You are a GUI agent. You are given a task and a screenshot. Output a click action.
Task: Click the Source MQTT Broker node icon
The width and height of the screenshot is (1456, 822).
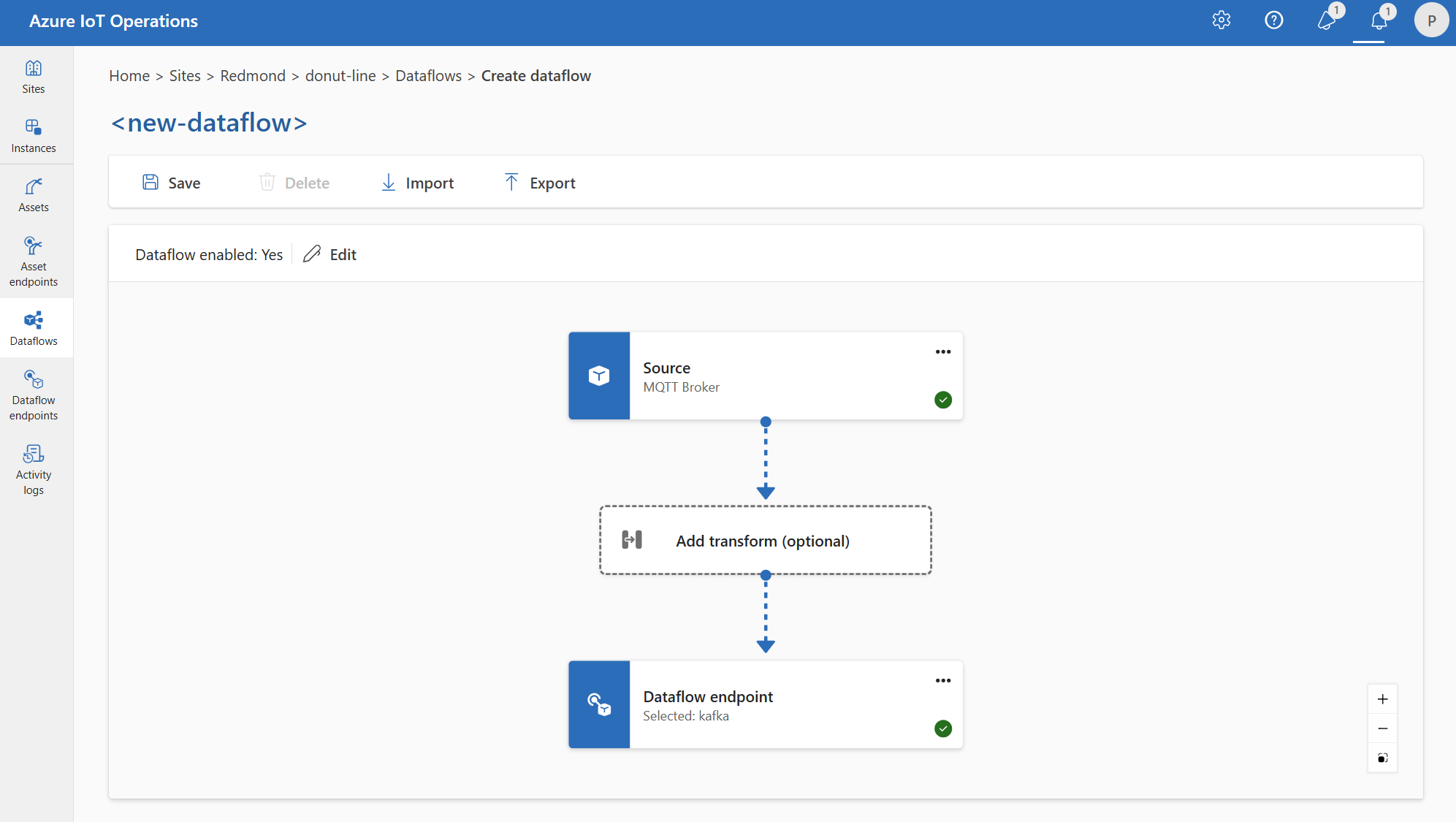point(599,376)
